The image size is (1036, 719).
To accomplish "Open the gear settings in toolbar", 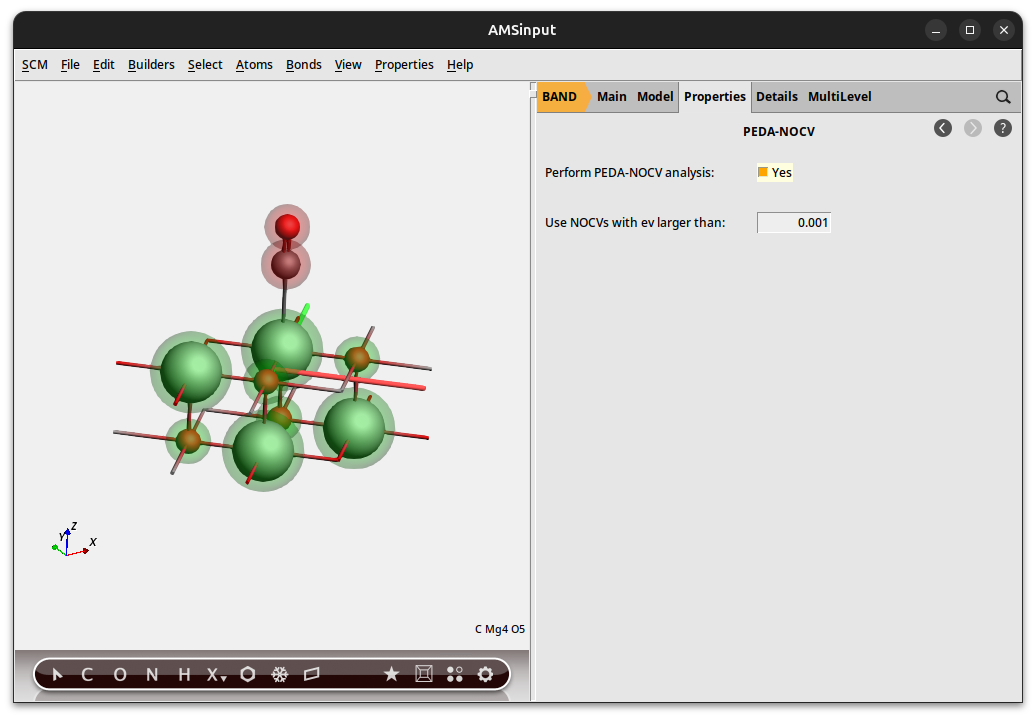I will coord(486,675).
